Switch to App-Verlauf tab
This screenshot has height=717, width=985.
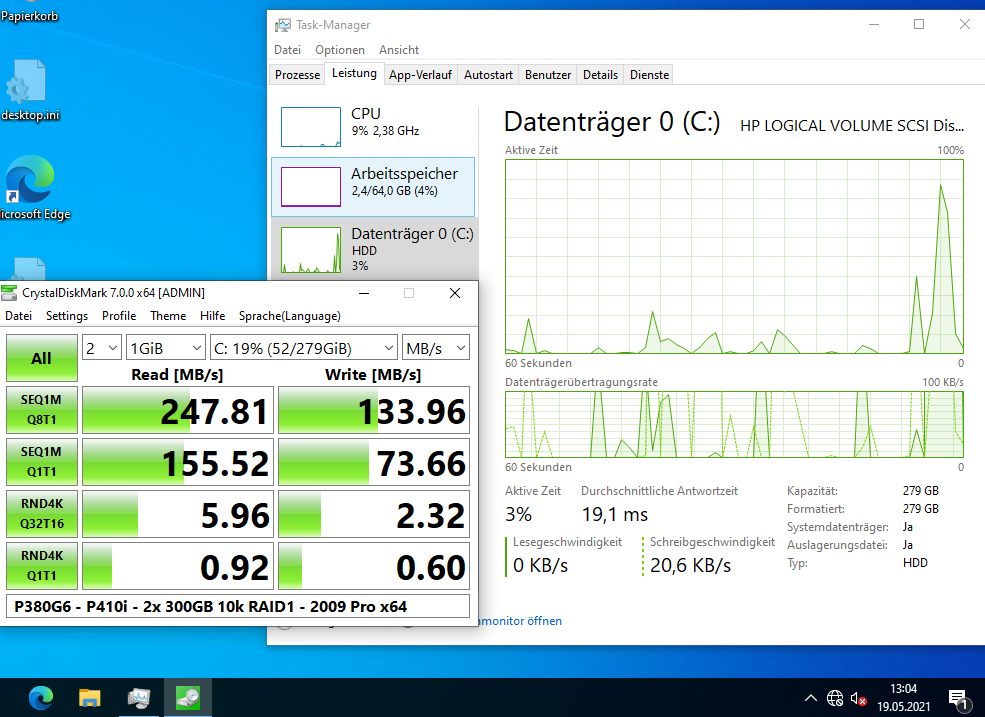(x=420, y=75)
